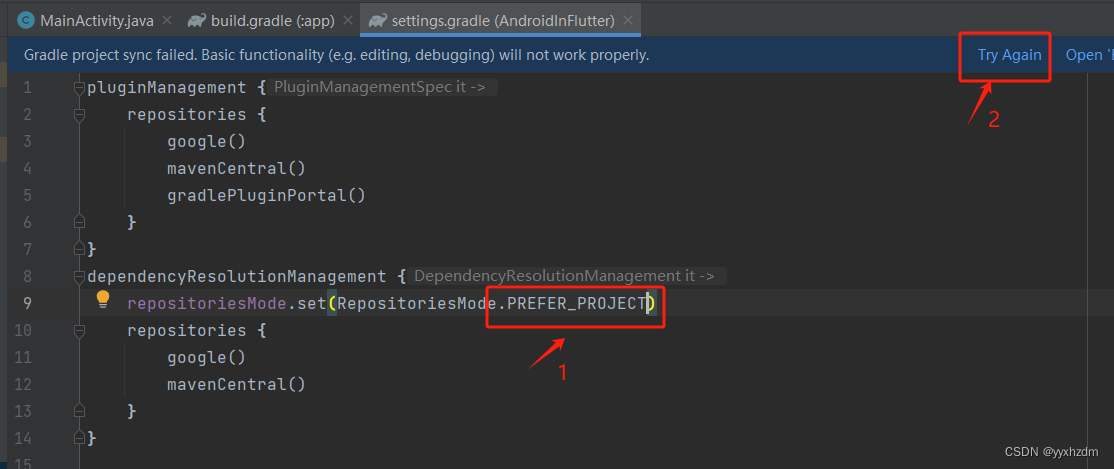Place cursor on gradlePluginPortal() line
1114x469 pixels.
pos(266,195)
